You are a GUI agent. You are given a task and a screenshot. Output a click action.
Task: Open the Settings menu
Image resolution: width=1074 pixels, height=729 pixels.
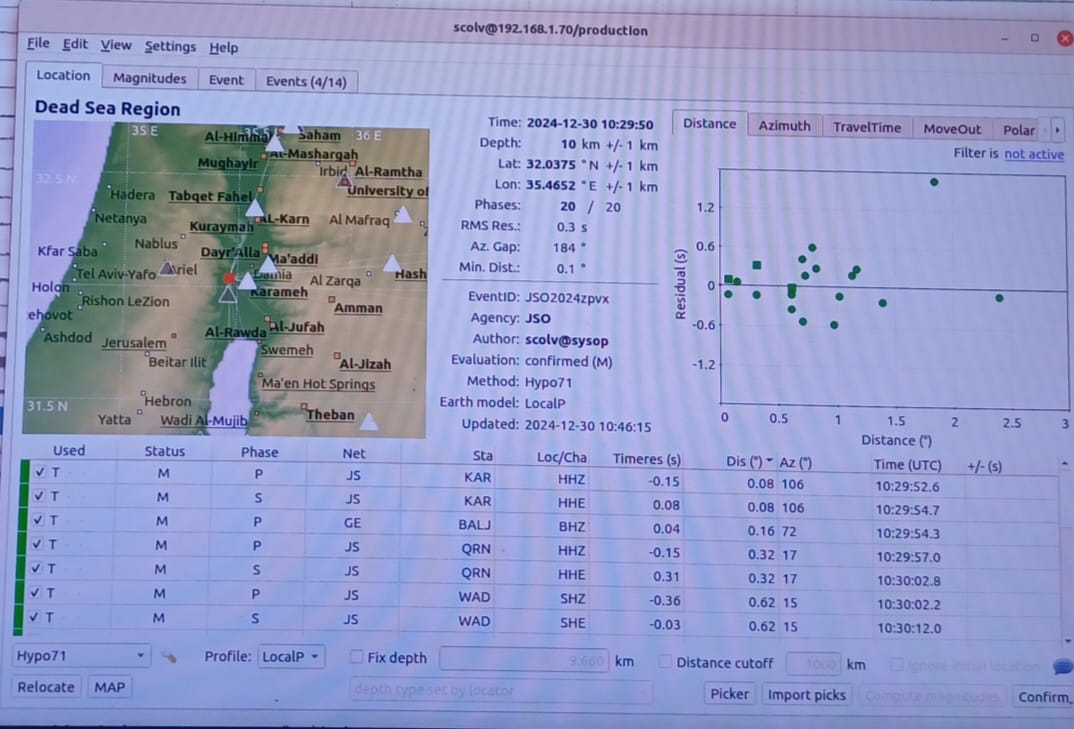pos(170,46)
